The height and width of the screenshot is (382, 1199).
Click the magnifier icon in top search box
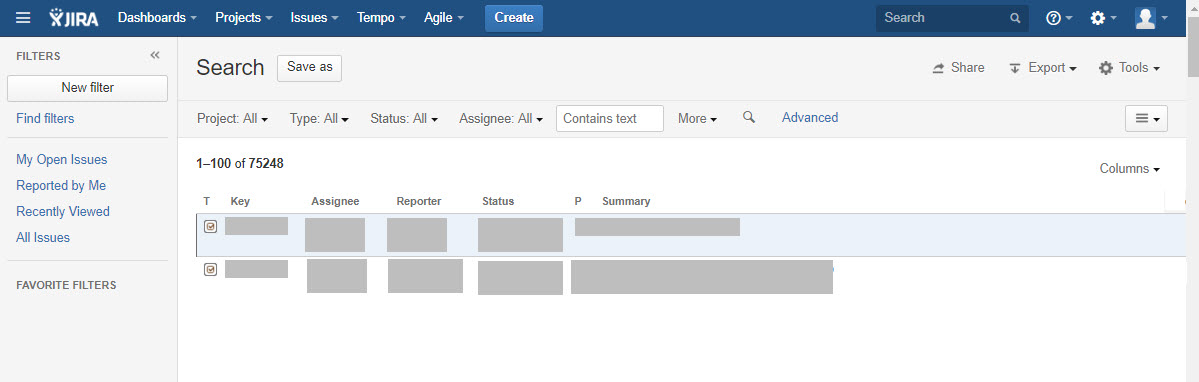click(1015, 18)
